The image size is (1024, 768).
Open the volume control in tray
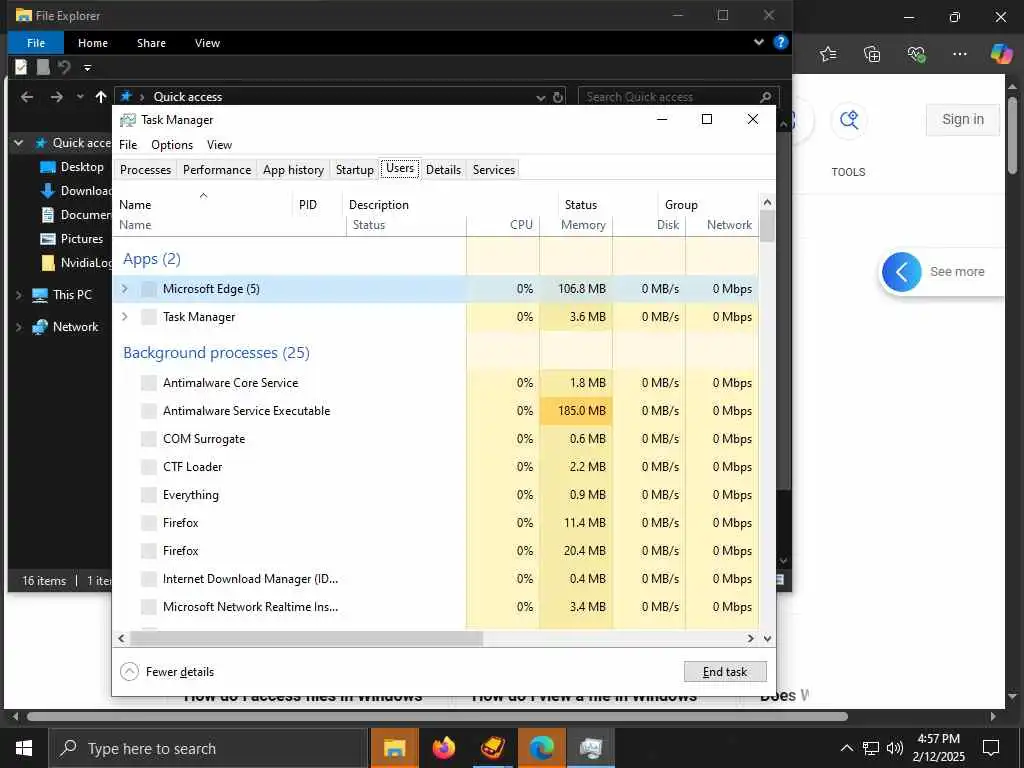click(895, 748)
